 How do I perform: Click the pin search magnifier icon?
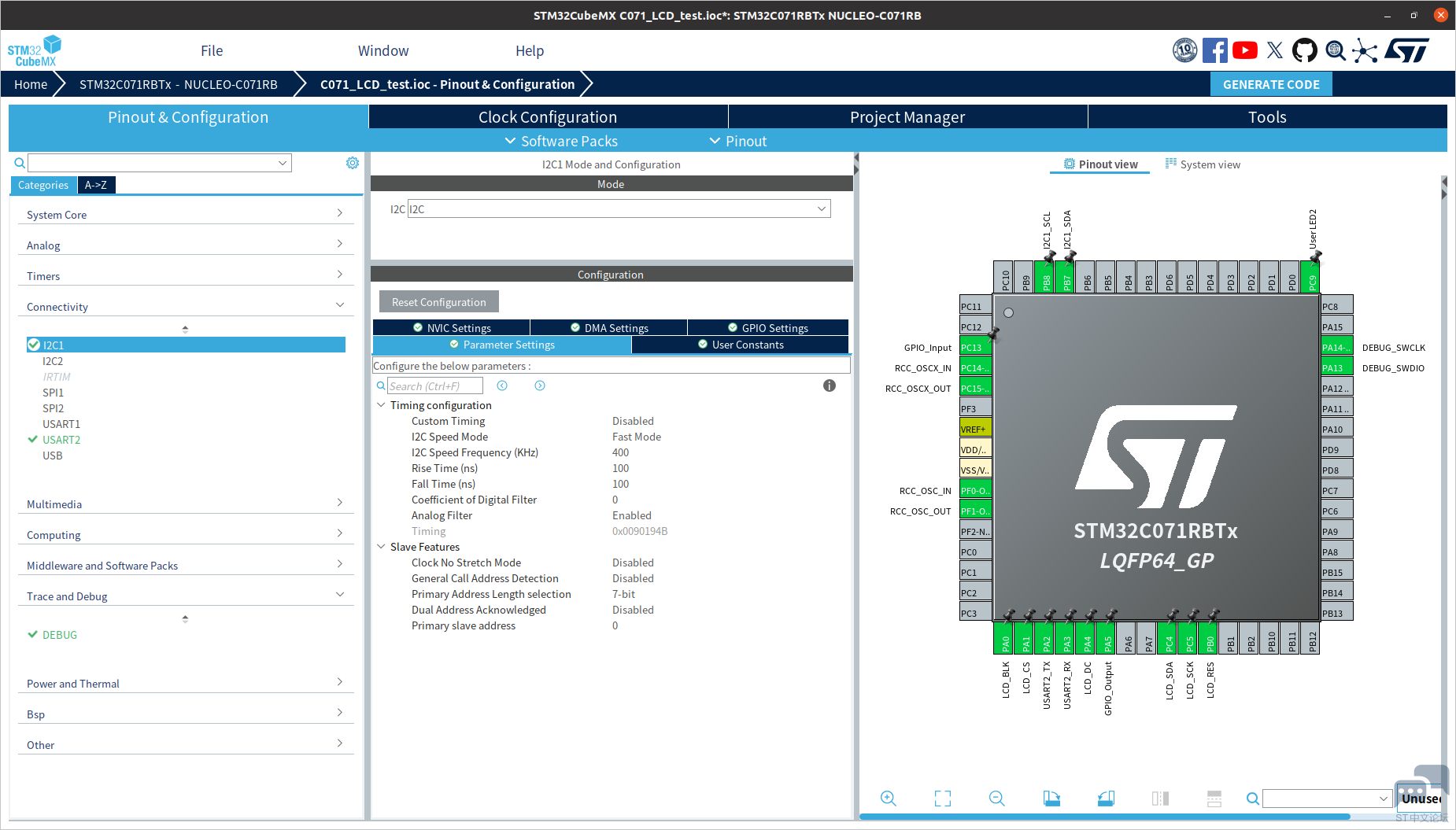pos(1252,799)
